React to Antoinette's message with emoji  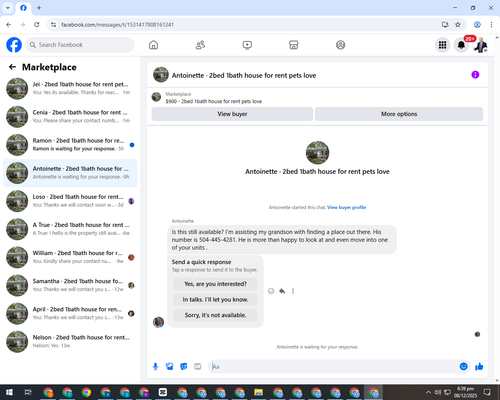click(271, 291)
